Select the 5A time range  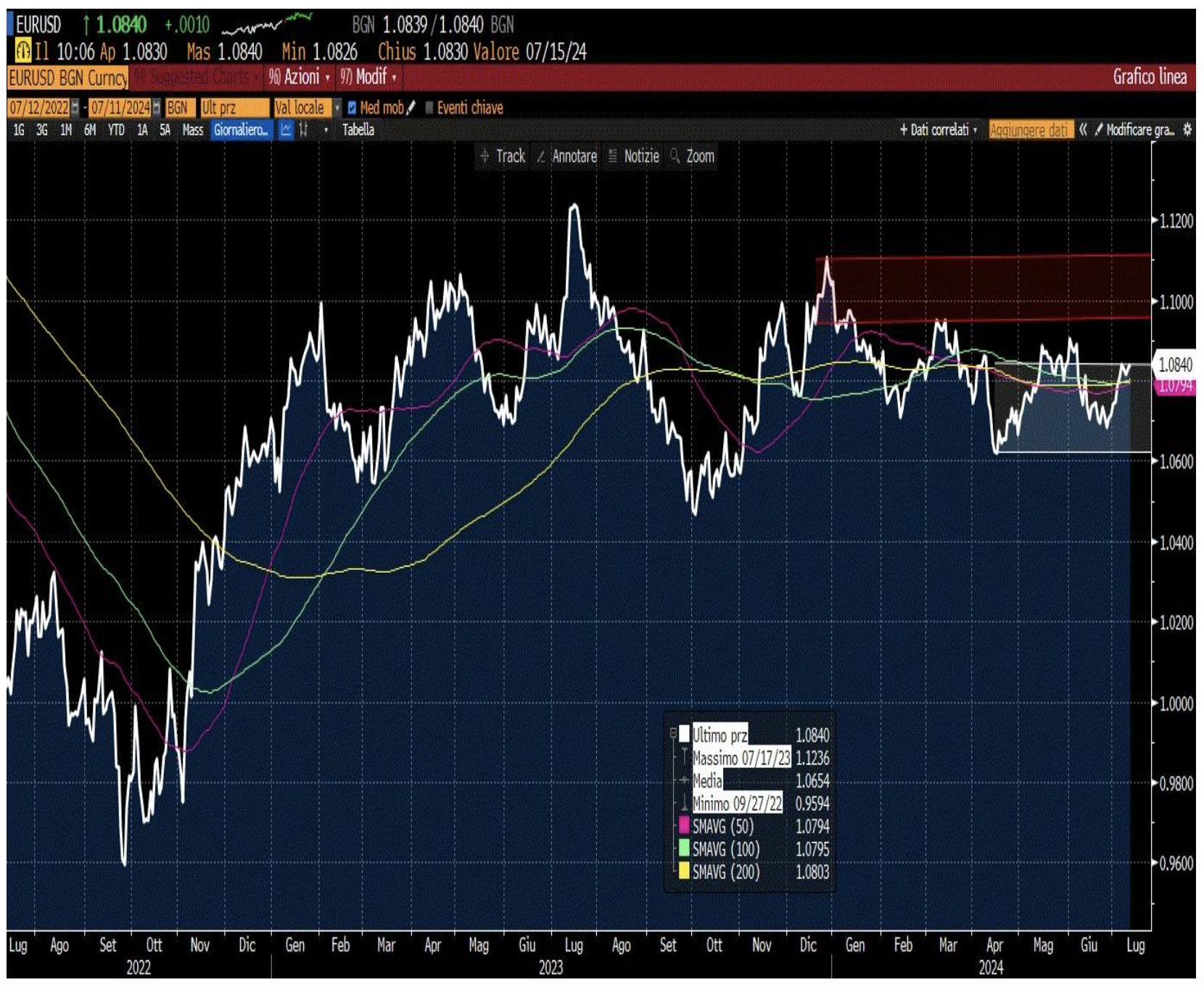pos(165,130)
